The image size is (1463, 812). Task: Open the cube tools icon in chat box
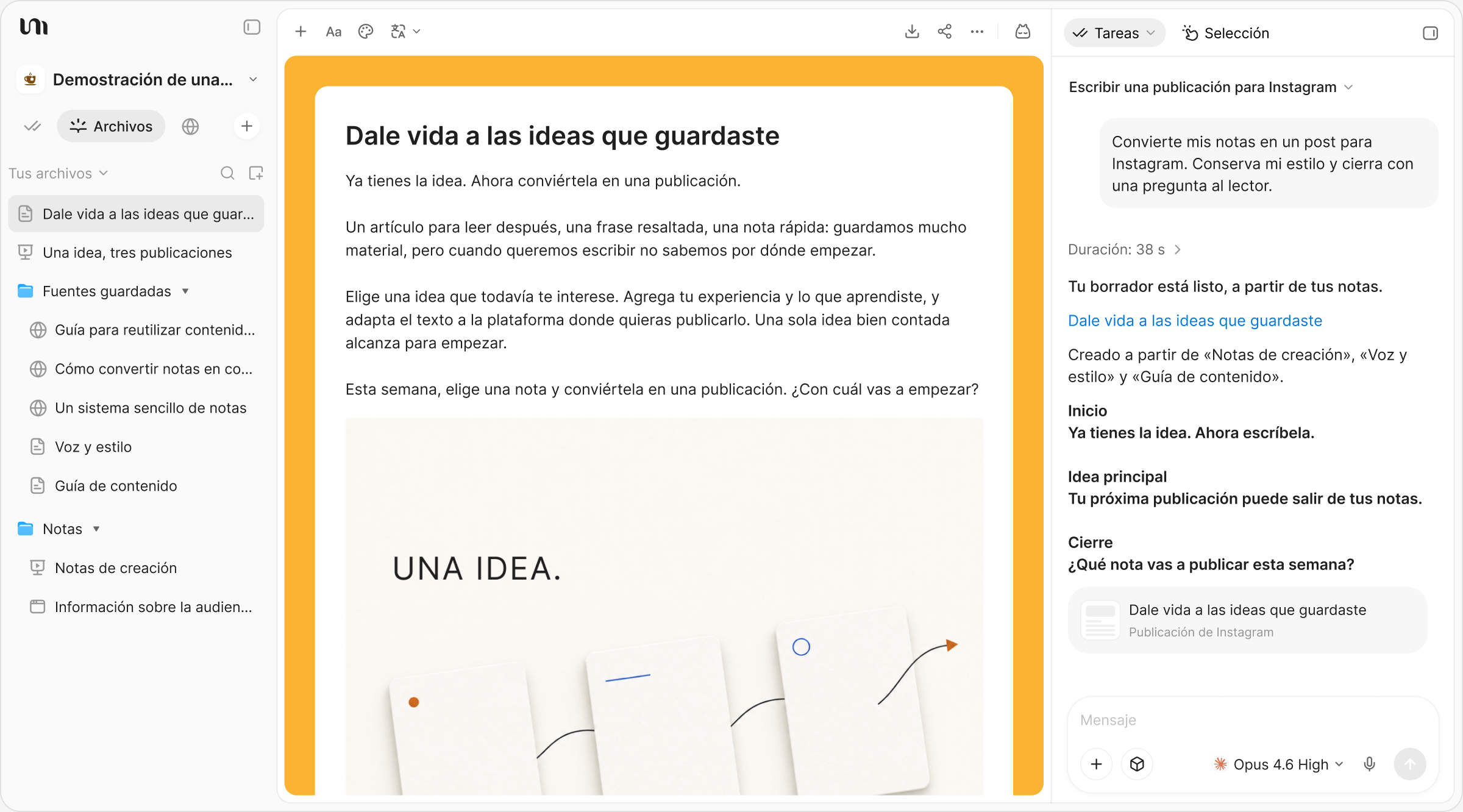click(x=1137, y=764)
